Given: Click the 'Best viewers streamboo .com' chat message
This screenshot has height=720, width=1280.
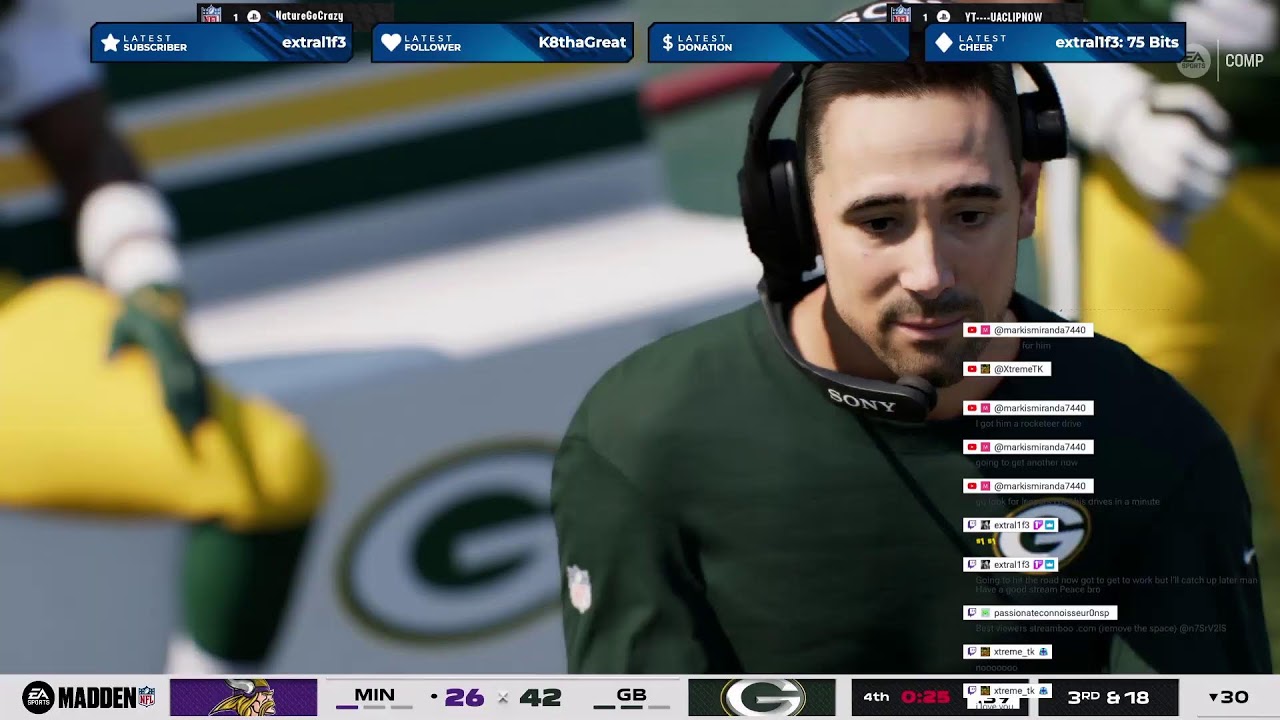Looking at the screenshot, I should click(1100, 628).
